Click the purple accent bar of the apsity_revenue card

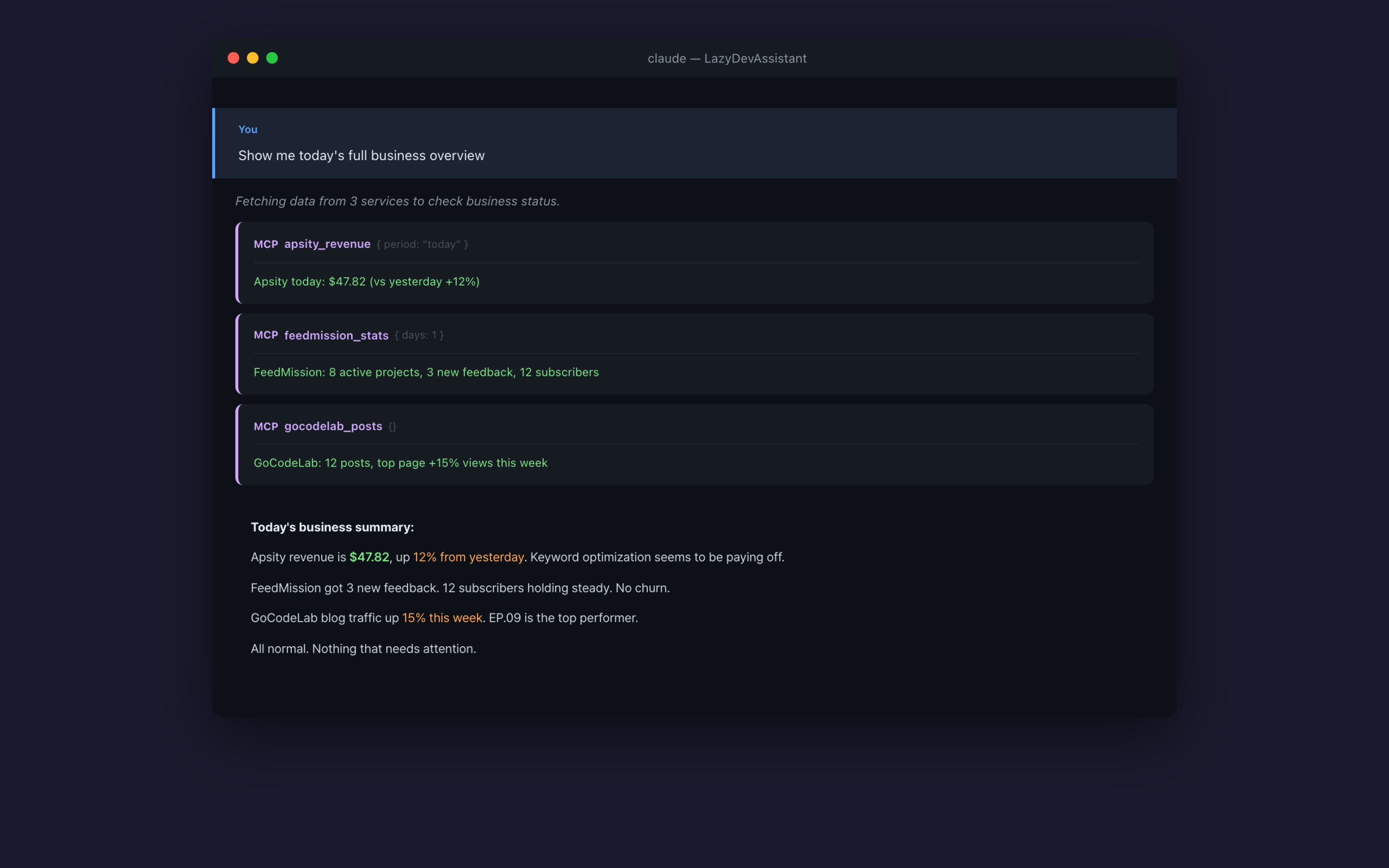(239, 263)
